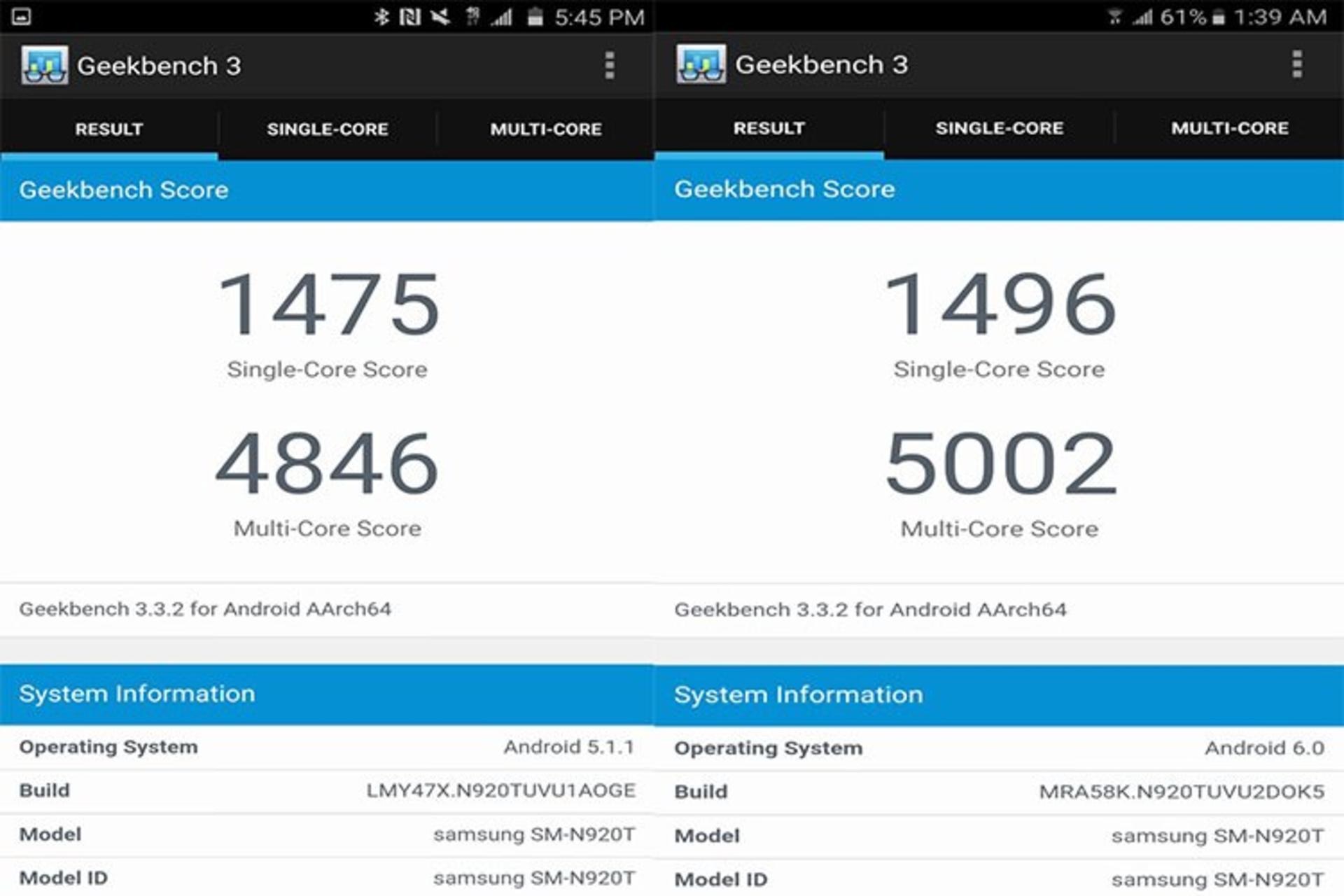Viewport: 1344px width, 896px height.
Task: Tap 5:45 PM clock in left status bar
Action: (x=599, y=17)
